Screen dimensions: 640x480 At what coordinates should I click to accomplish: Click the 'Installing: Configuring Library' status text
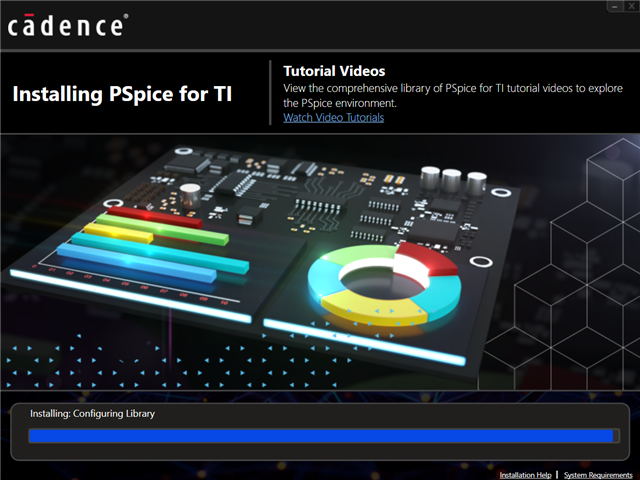[92, 413]
